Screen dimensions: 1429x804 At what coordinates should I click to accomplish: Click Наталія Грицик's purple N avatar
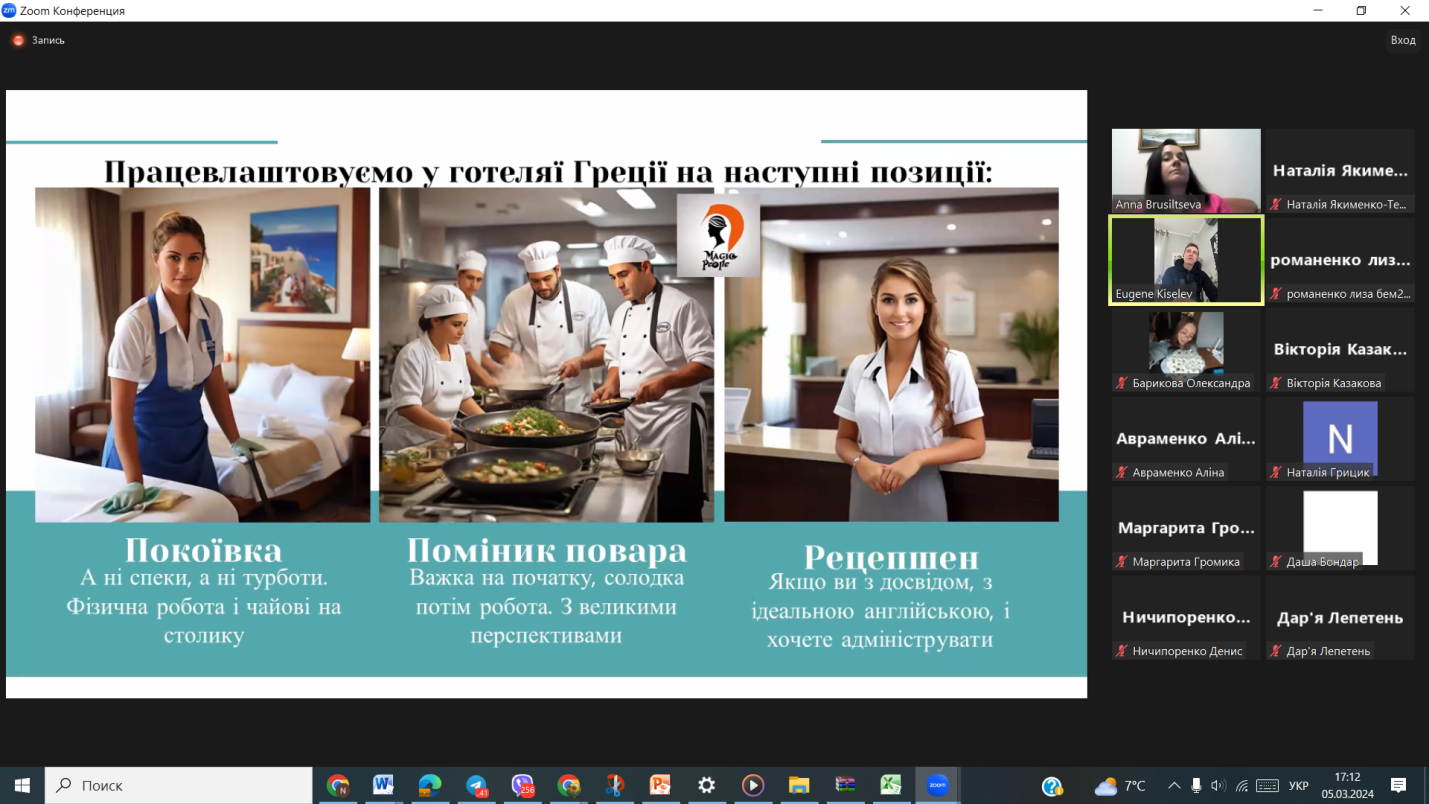click(1340, 438)
